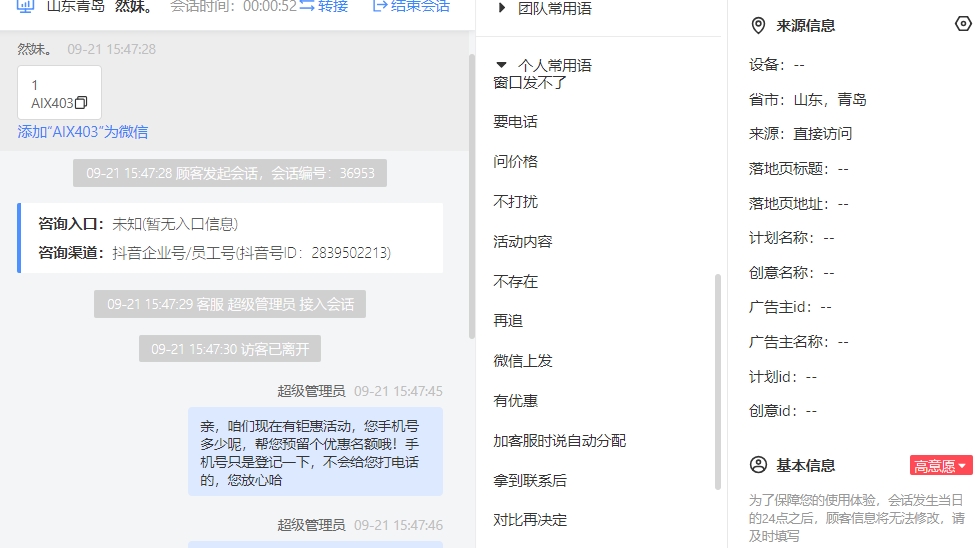
Task: Select the quick phrase 再追
Action: pos(508,321)
